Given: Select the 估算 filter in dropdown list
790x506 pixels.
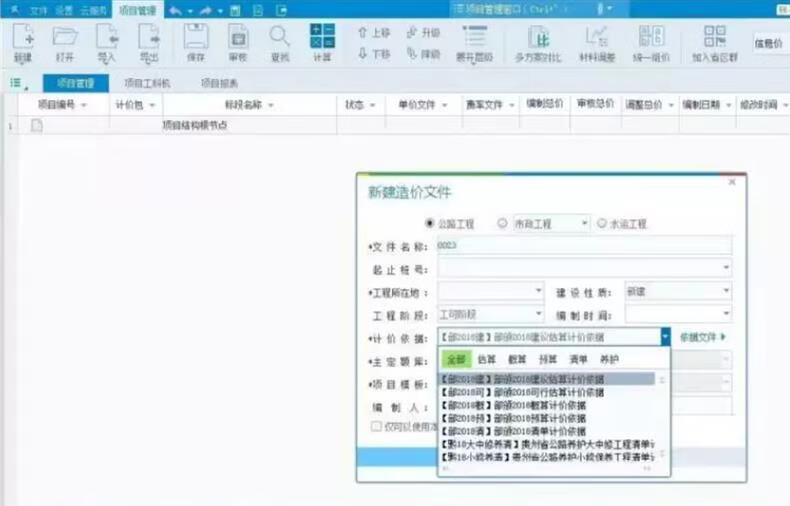Looking at the screenshot, I should [486, 359].
